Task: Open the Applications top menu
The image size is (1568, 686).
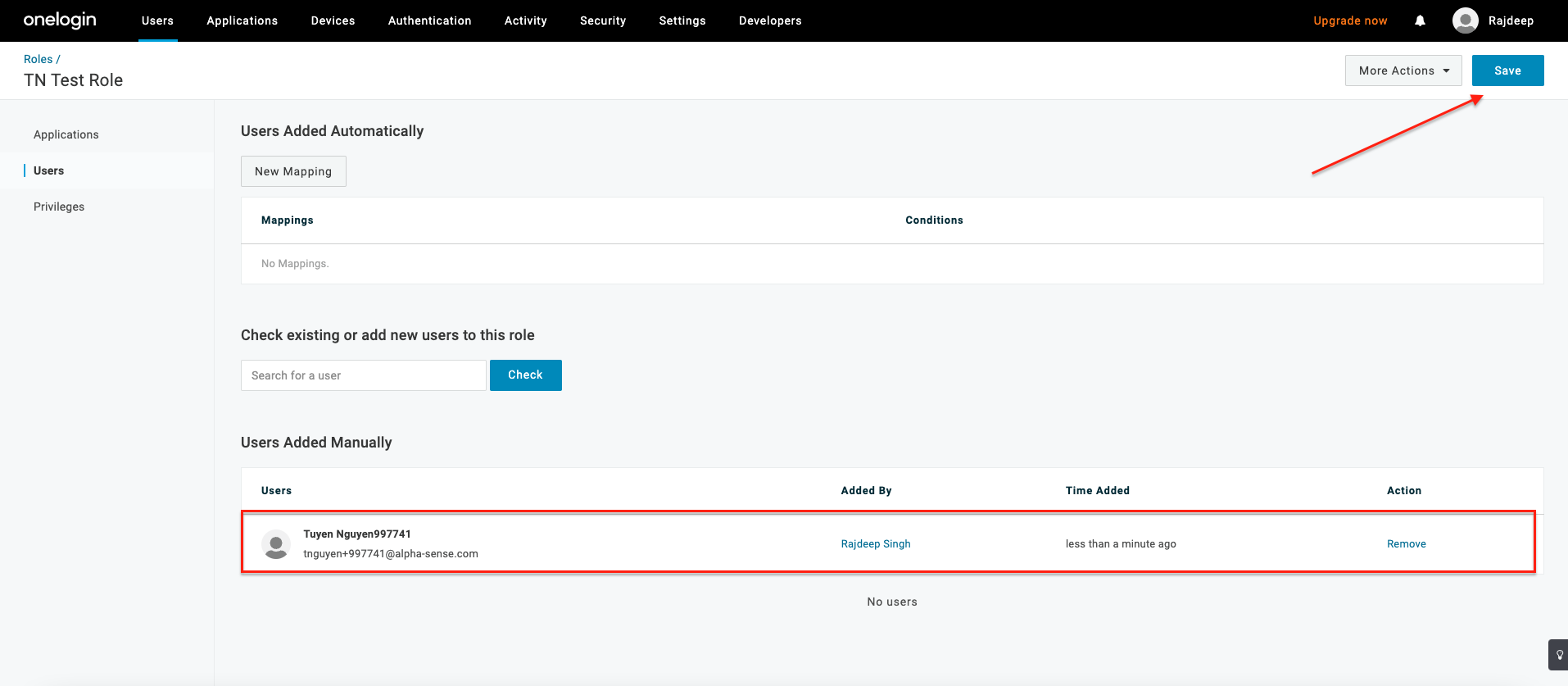Action: click(x=242, y=20)
